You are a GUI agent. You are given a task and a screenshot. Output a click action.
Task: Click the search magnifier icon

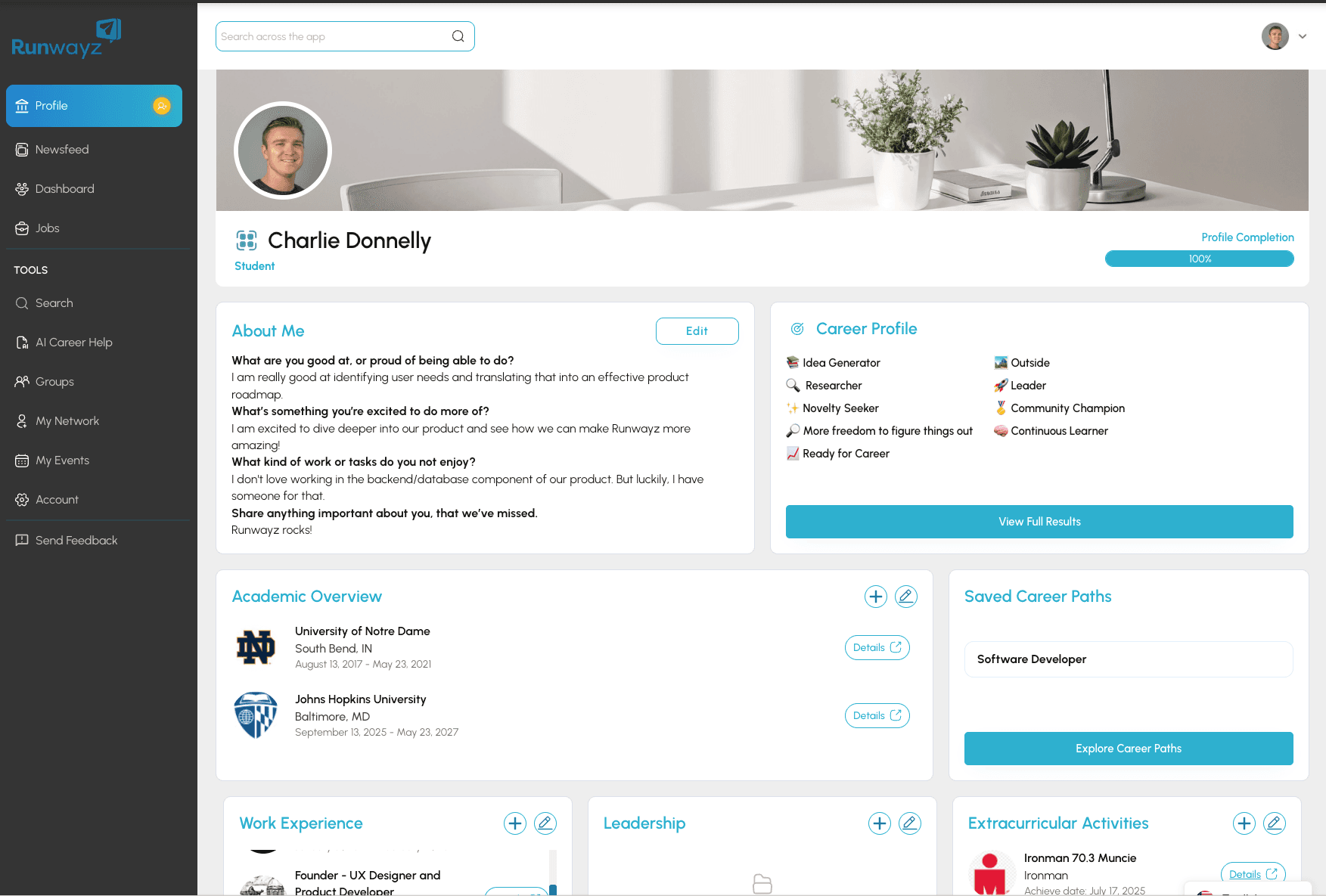(x=458, y=36)
